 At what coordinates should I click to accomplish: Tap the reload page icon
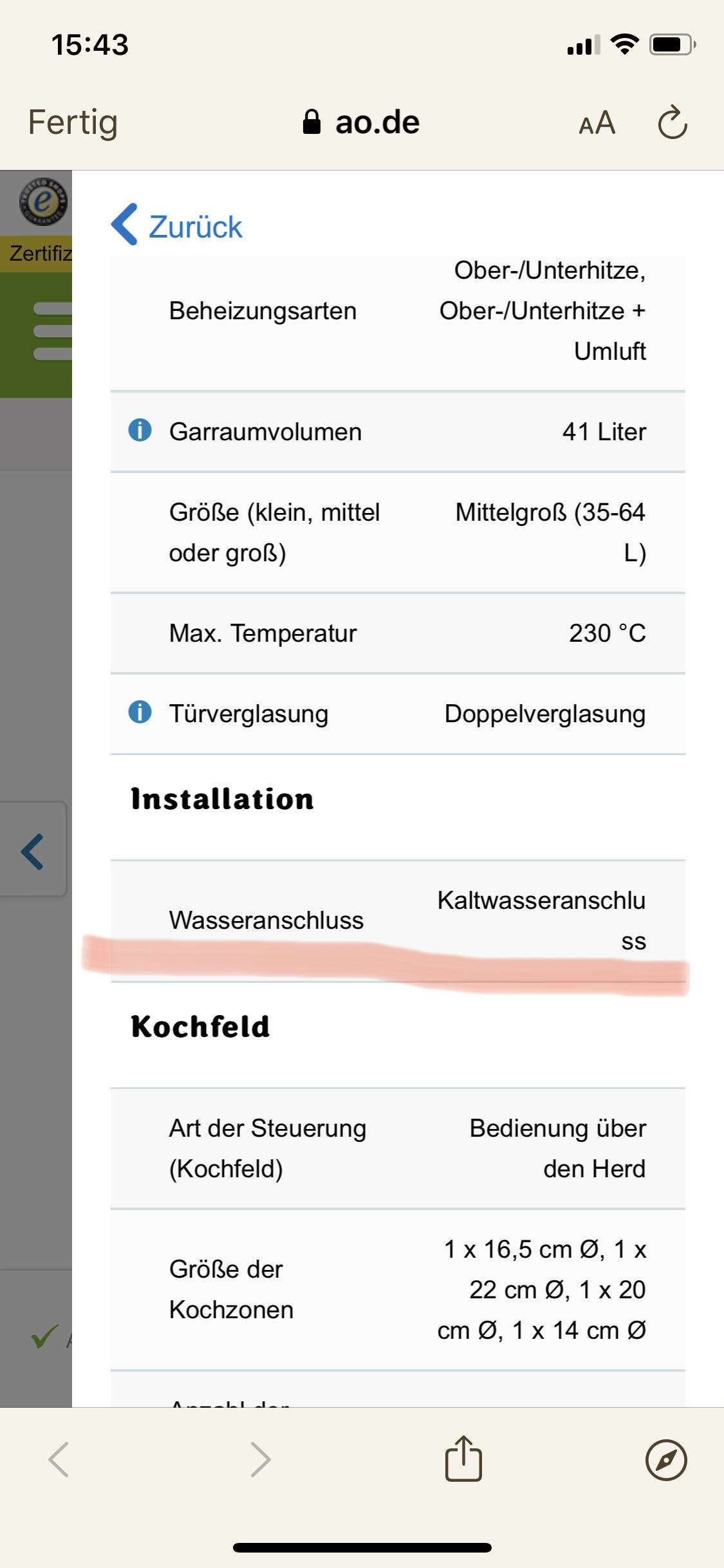coord(673,122)
